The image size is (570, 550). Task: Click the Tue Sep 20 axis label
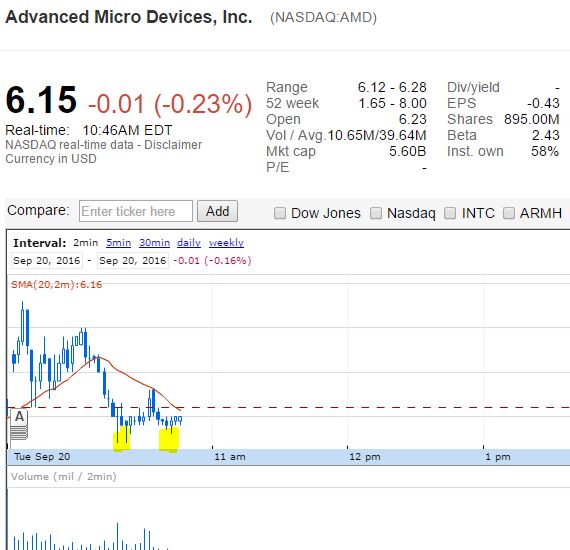click(x=42, y=457)
